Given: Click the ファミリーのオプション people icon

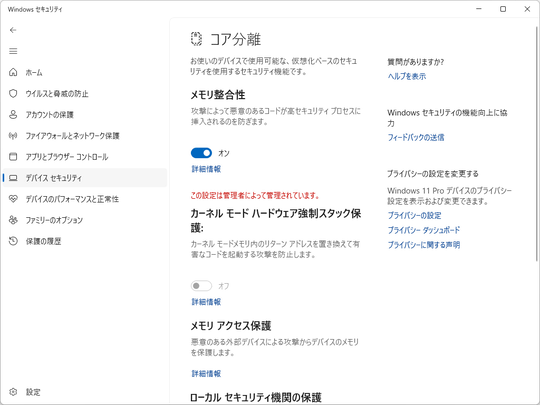Looking at the screenshot, I should coord(13,220).
